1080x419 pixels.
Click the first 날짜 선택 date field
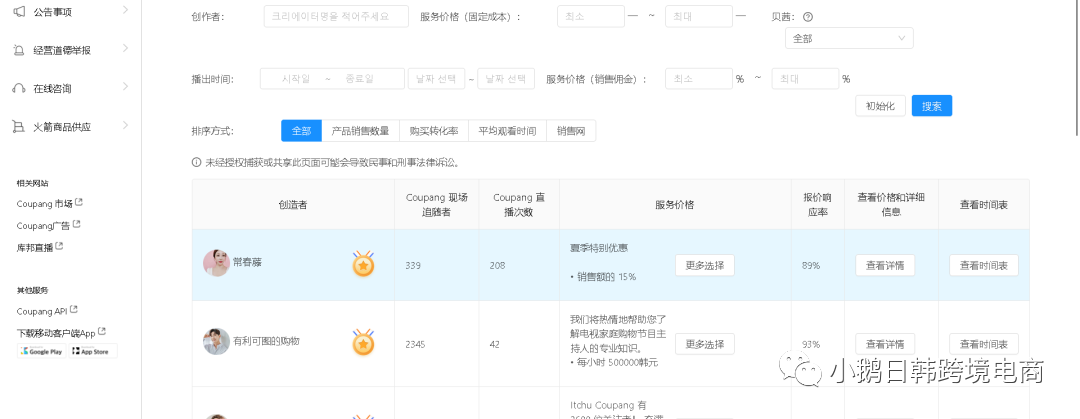(437, 79)
